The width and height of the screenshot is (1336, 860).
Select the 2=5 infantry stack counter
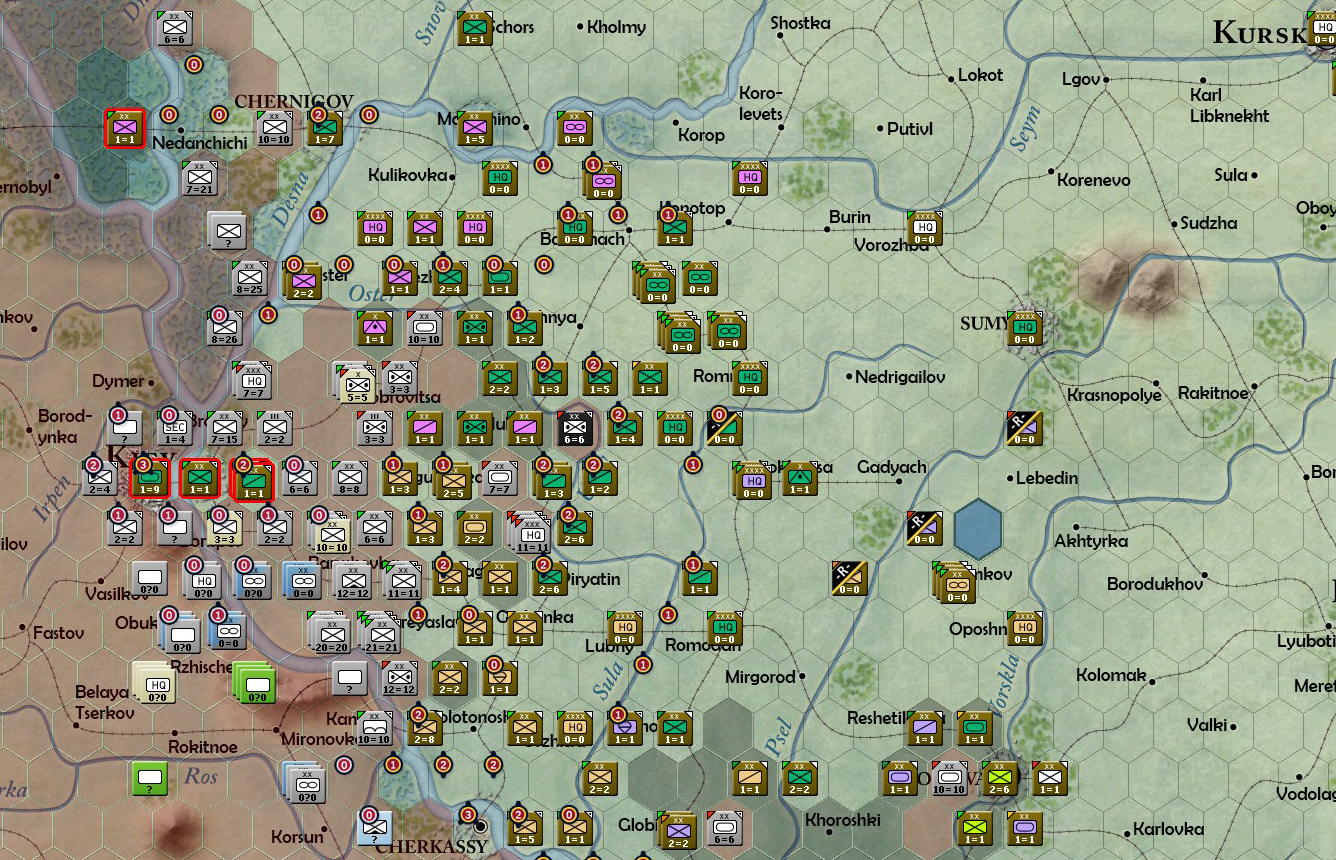(x=452, y=481)
